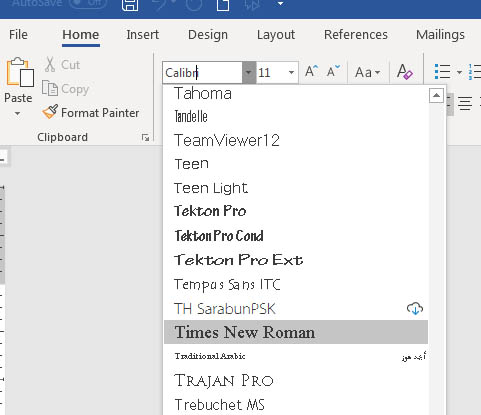Switch to the Design tab
Image resolution: width=481 pixels, height=415 pixels.
[x=208, y=35]
